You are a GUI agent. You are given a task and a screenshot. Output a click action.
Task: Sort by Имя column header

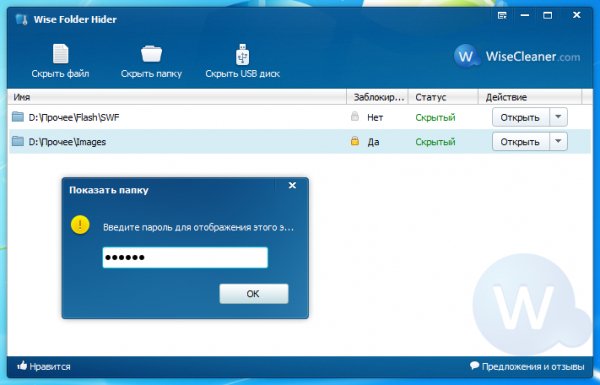[177, 97]
